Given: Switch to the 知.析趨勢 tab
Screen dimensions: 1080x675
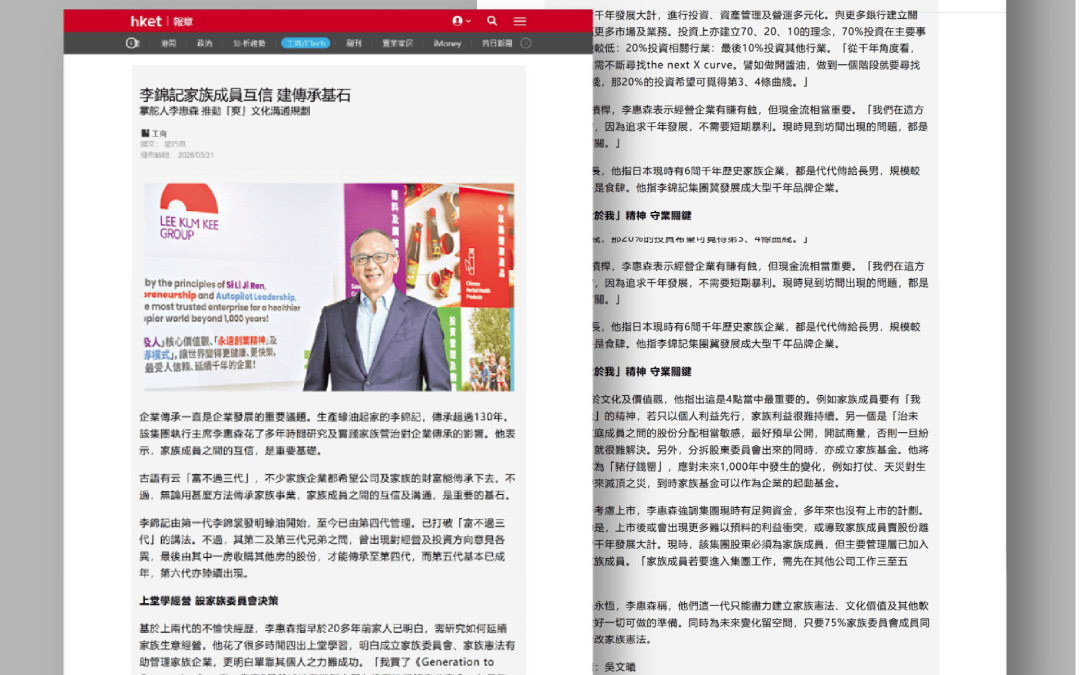Looking at the screenshot, I should tap(249, 43).
